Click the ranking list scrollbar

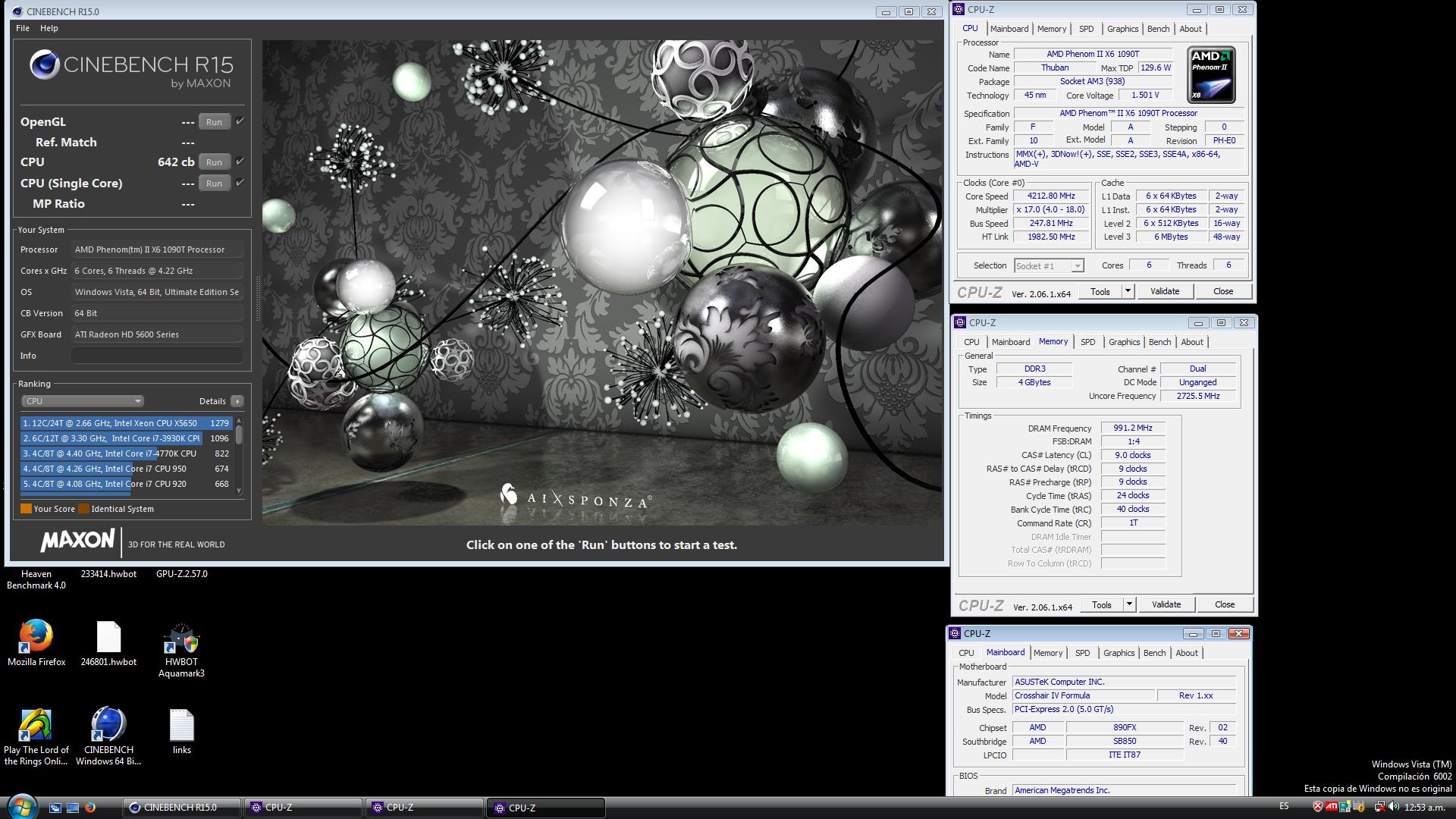(x=239, y=456)
